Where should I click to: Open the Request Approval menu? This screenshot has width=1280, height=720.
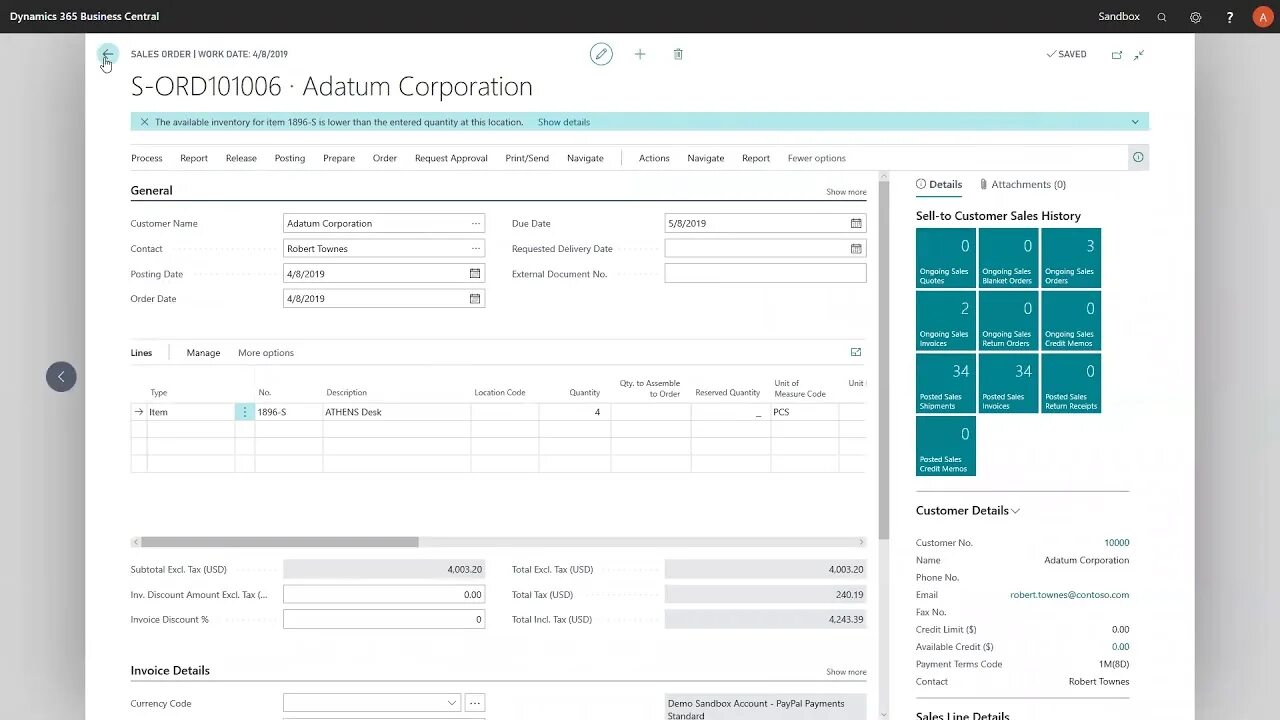(x=451, y=158)
